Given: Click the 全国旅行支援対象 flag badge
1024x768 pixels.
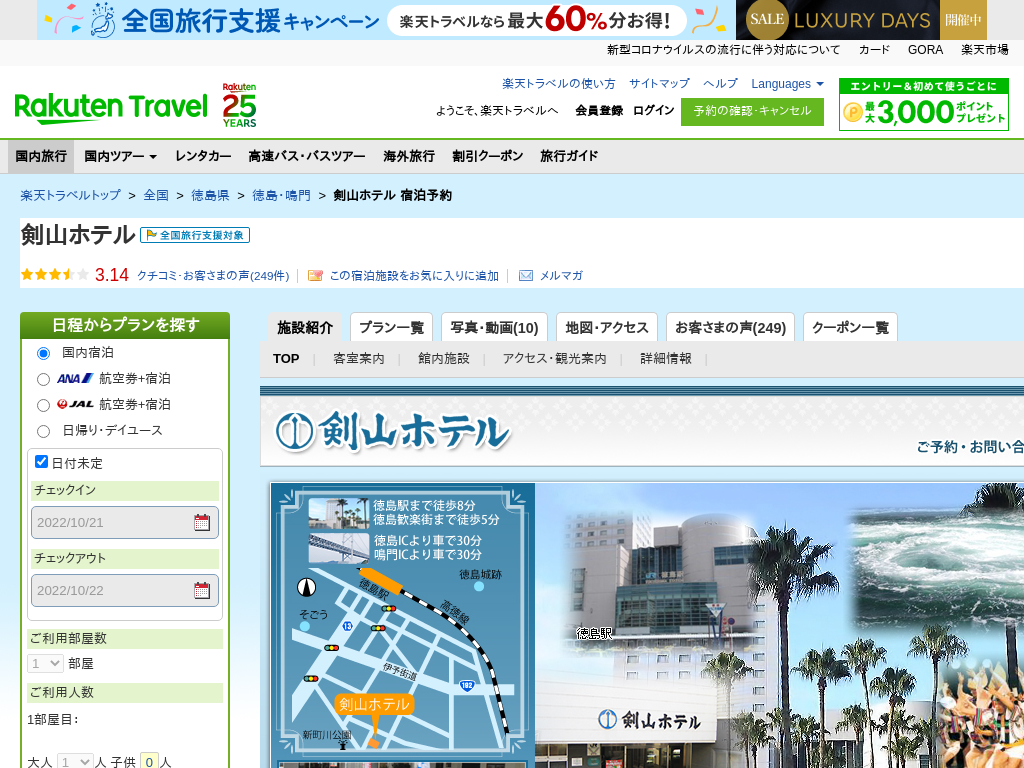Looking at the screenshot, I should point(195,235).
